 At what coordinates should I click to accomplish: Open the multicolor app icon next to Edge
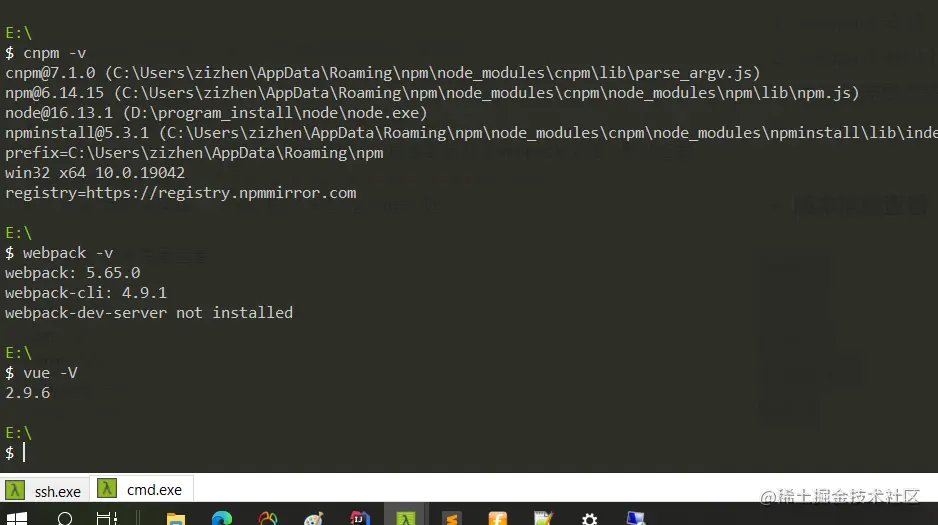point(267,518)
